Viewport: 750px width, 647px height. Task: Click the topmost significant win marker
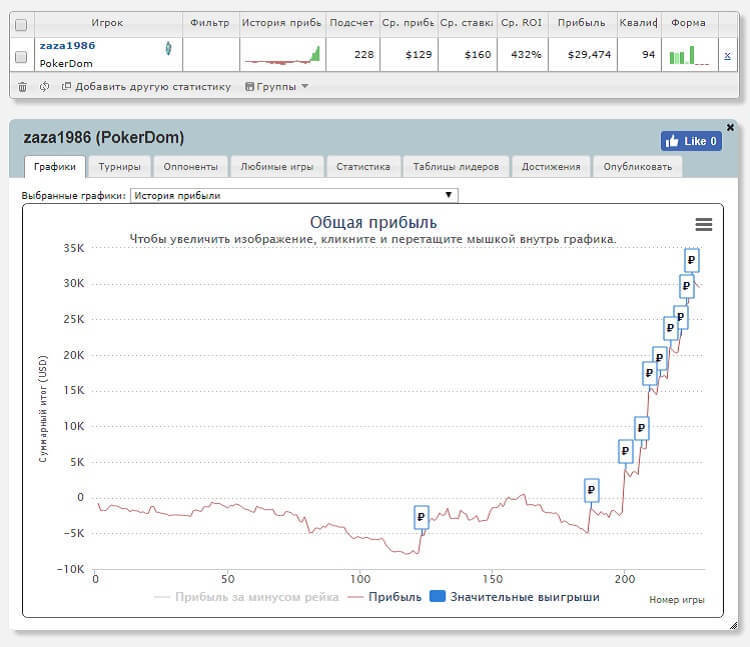tap(691, 259)
